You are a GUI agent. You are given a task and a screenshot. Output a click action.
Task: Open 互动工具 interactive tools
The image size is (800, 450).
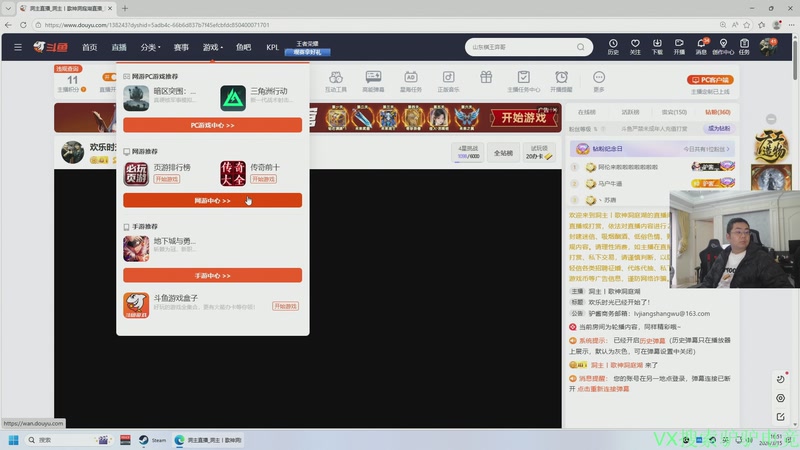(336, 82)
